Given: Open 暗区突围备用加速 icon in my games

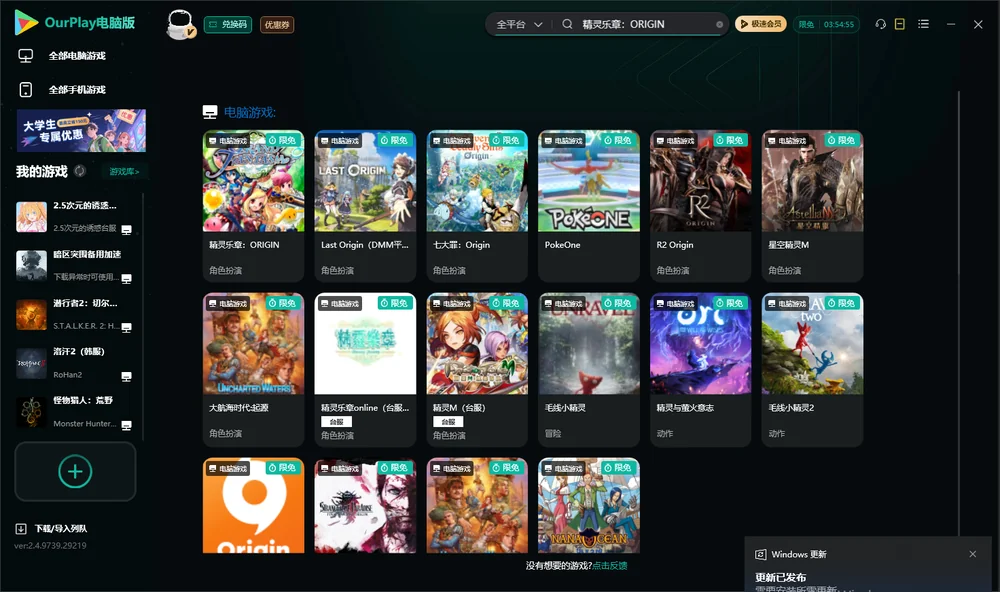Looking at the screenshot, I should [31, 265].
